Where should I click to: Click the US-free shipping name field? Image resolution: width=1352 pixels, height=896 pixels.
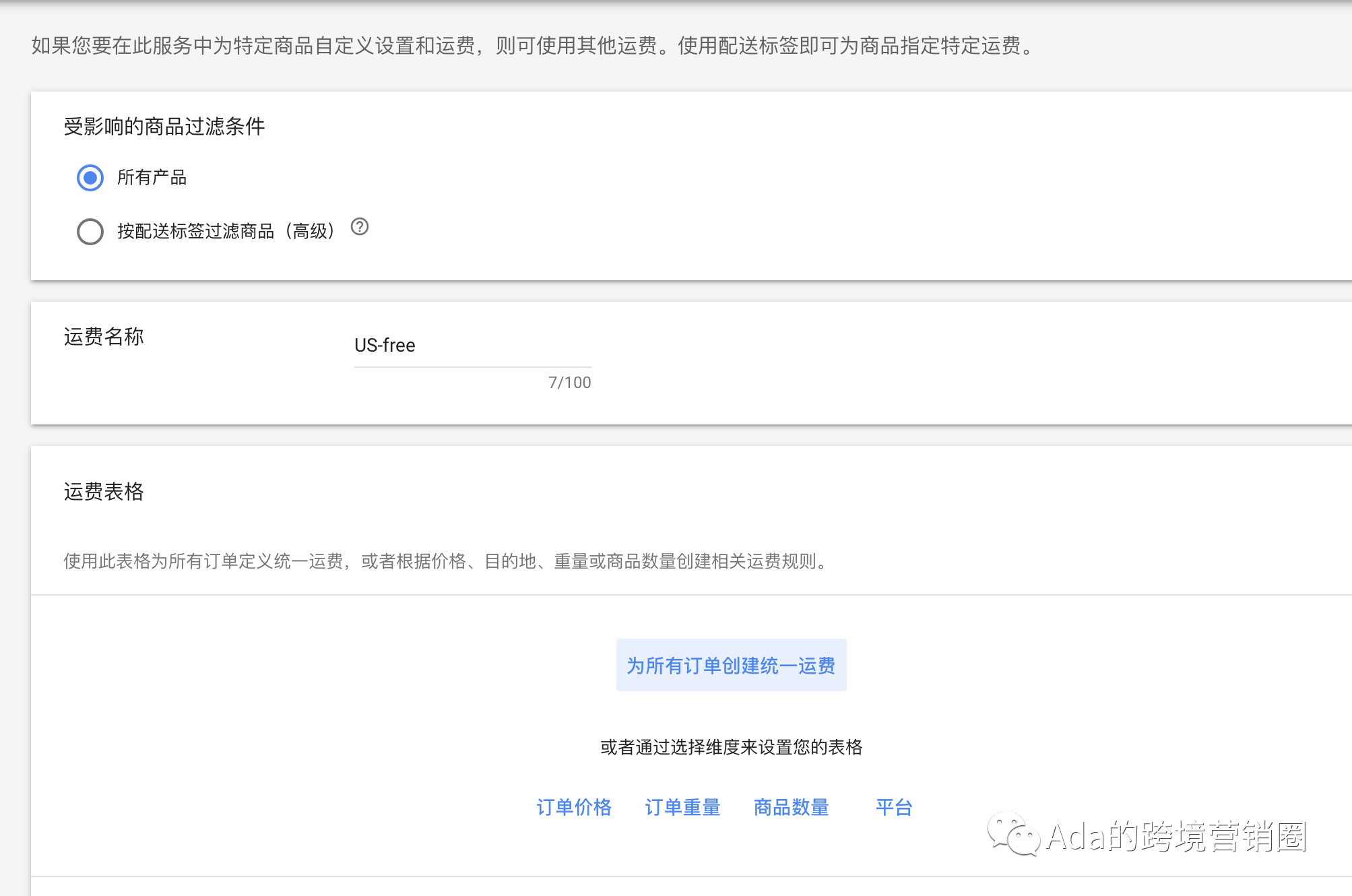point(472,347)
